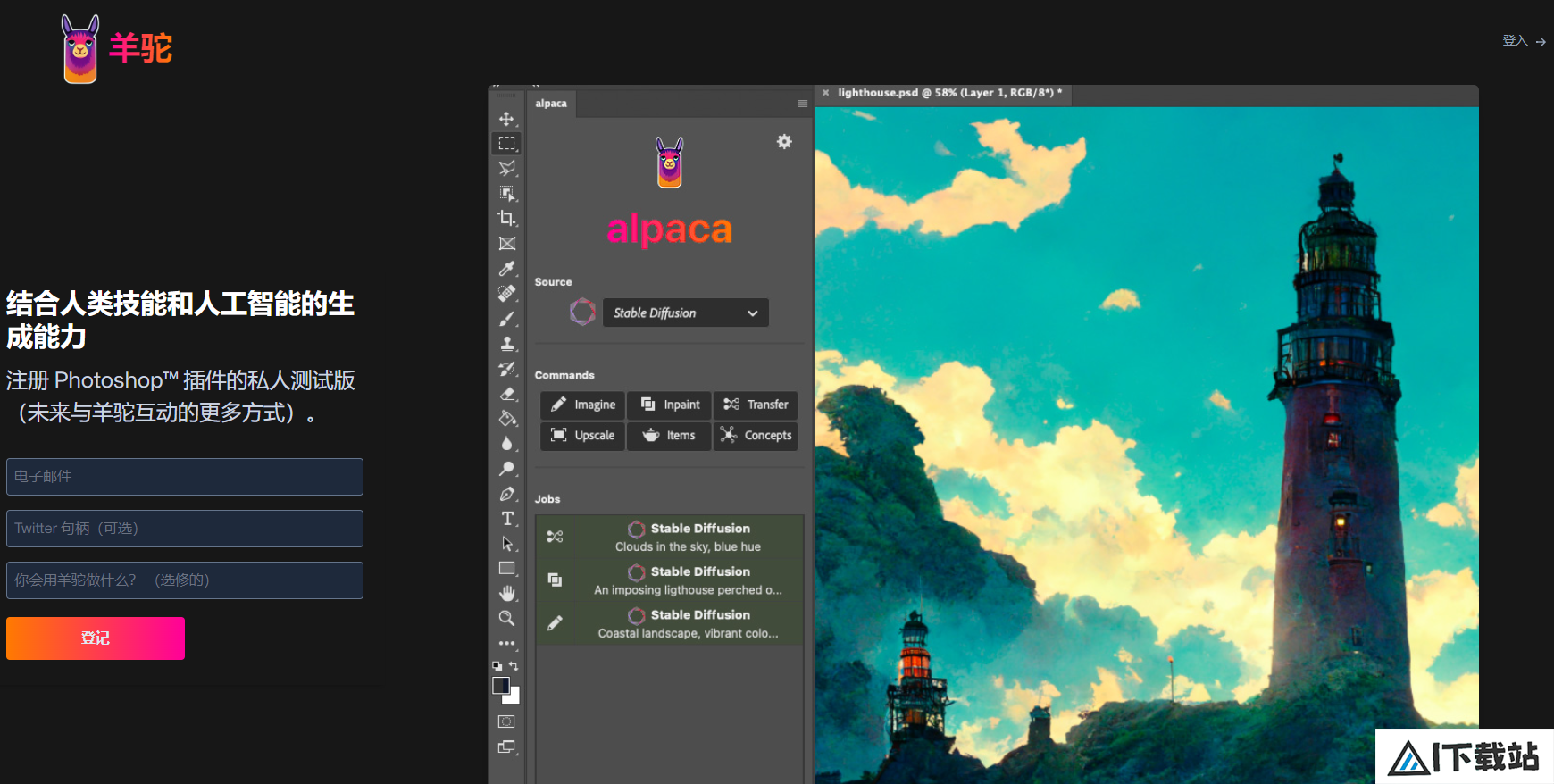Click the 登入 login link
The height and width of the screenshot is (784, 1554).
tap(1524, 41)
